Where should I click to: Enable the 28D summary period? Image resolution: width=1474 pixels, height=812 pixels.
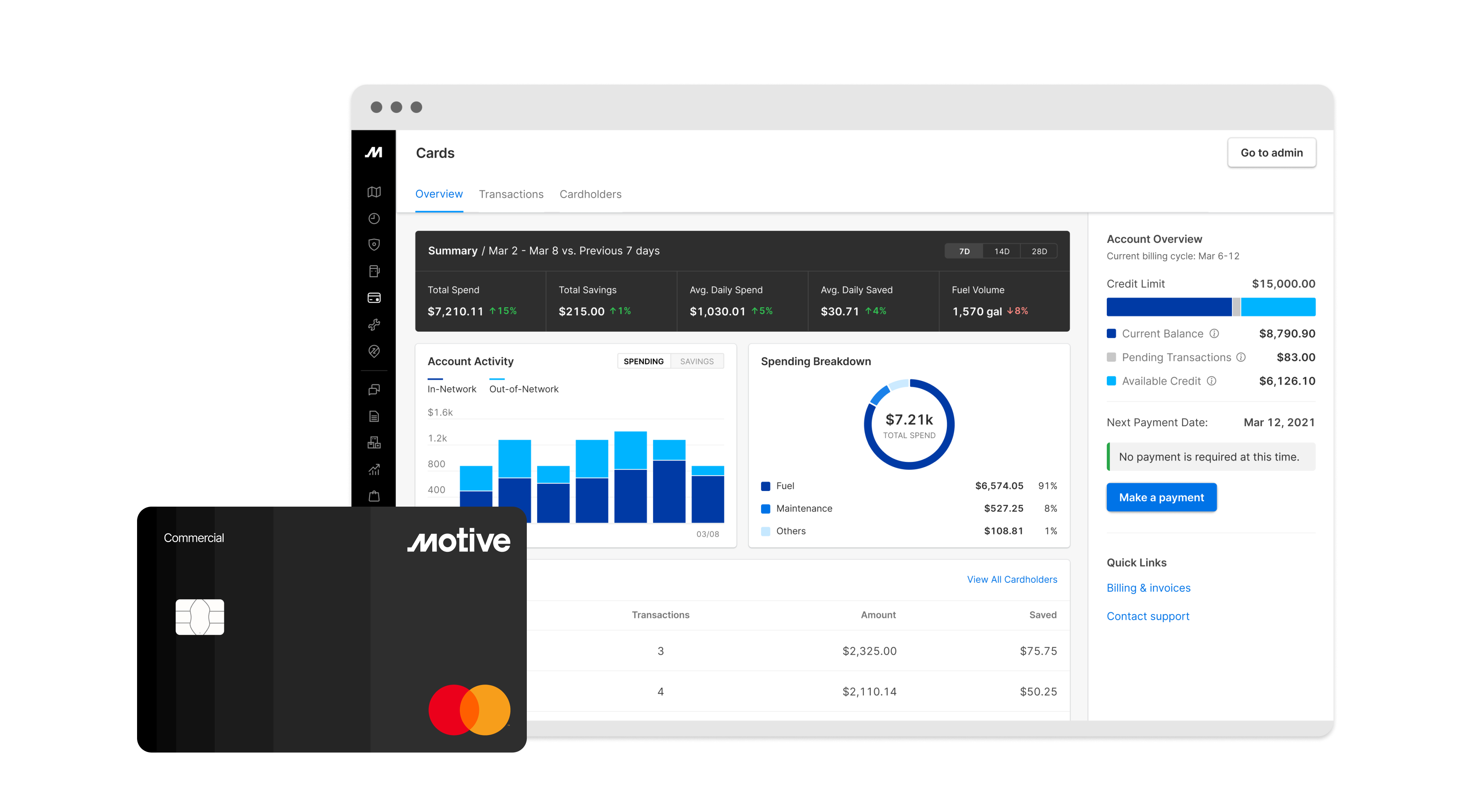tap(1039, 251)
